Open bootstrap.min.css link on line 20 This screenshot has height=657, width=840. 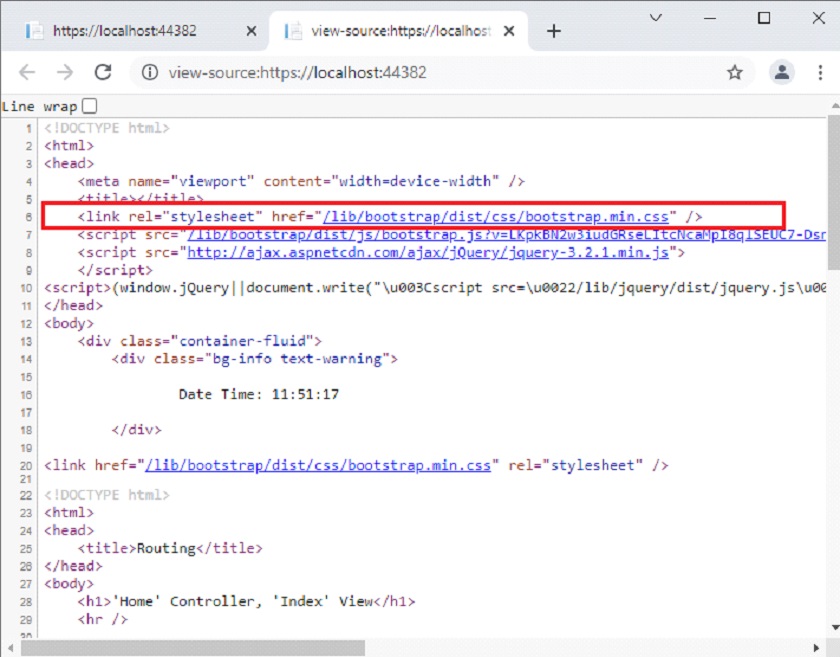pyautogui.click(x=318, y=465)
